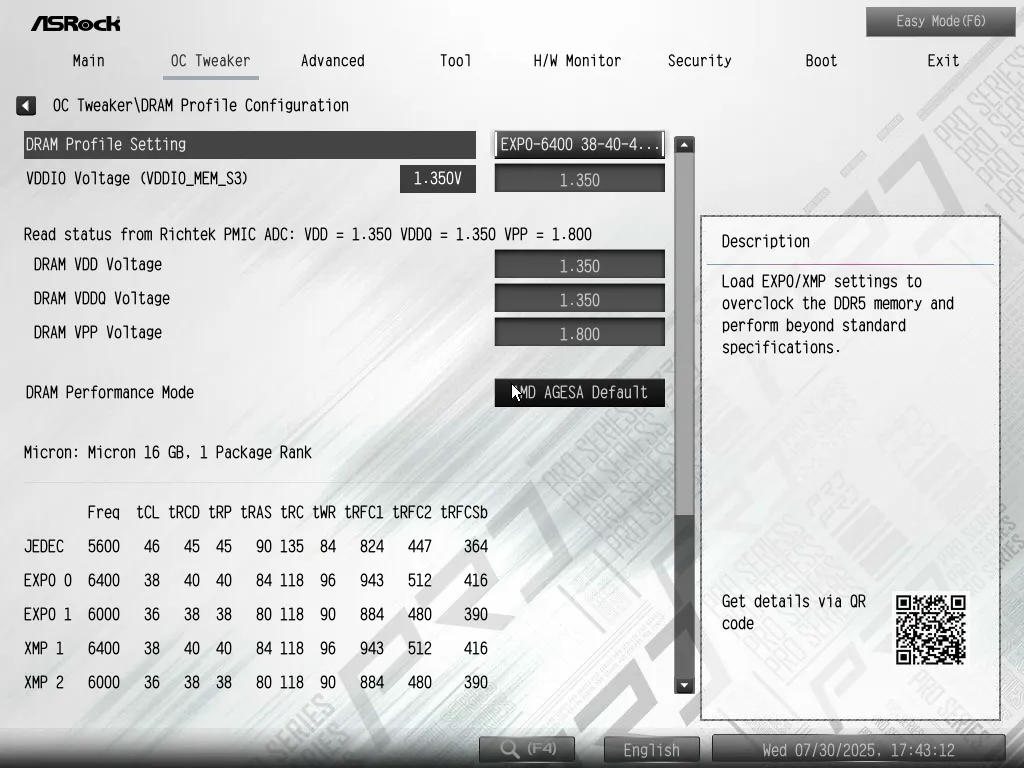The image size is (1024, 768).
Task: Click the XMP 1 row label
Action: (44, 648)
